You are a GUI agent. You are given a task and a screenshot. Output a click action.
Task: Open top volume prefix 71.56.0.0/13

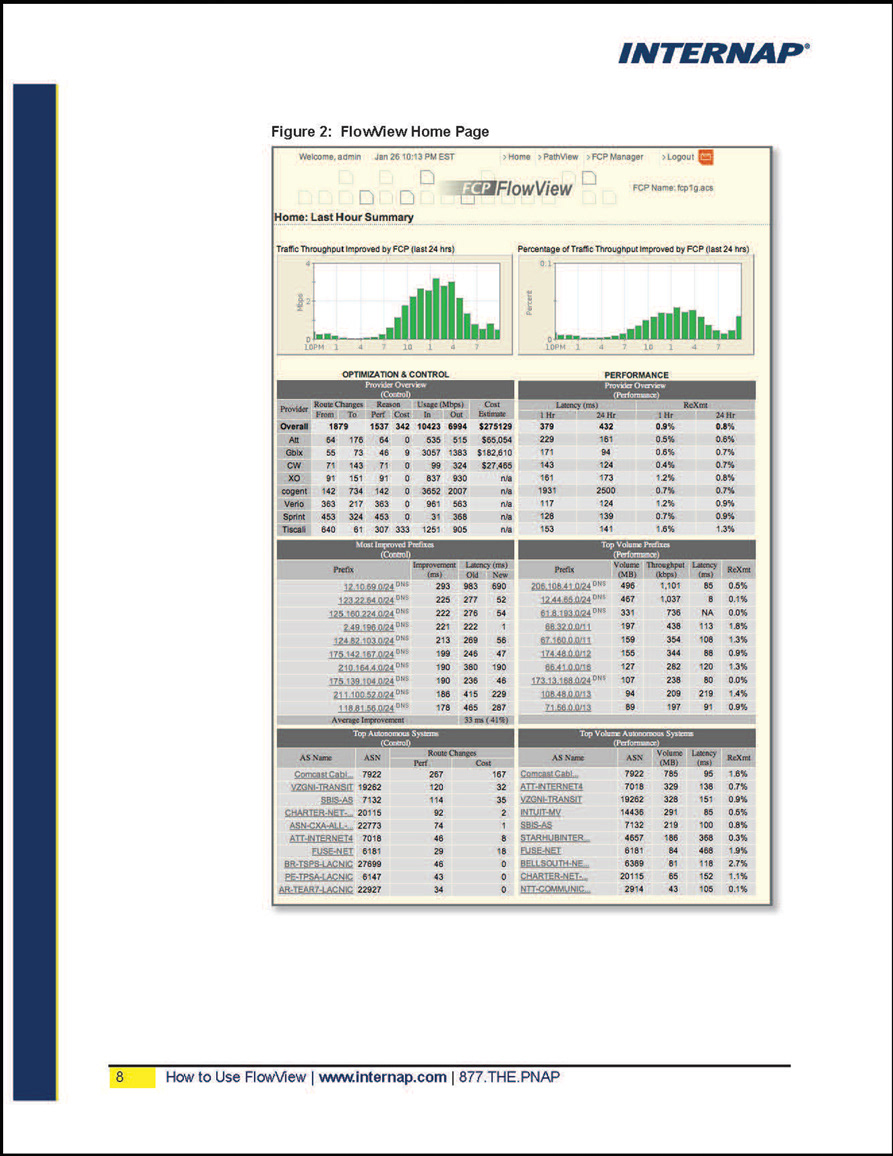568,707
